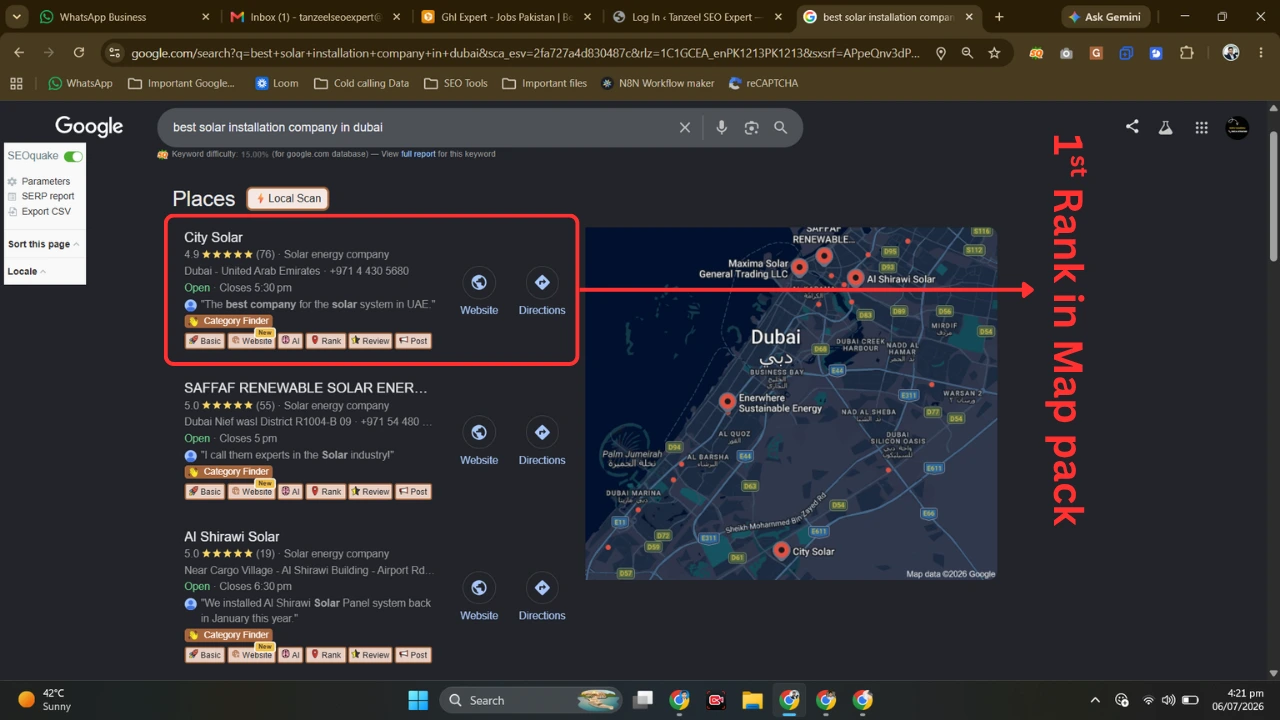Viewport: 1280px width, 720px height.
Task: Click Review button under SAFFAF Renewable
Action: [x=370, y=491]
